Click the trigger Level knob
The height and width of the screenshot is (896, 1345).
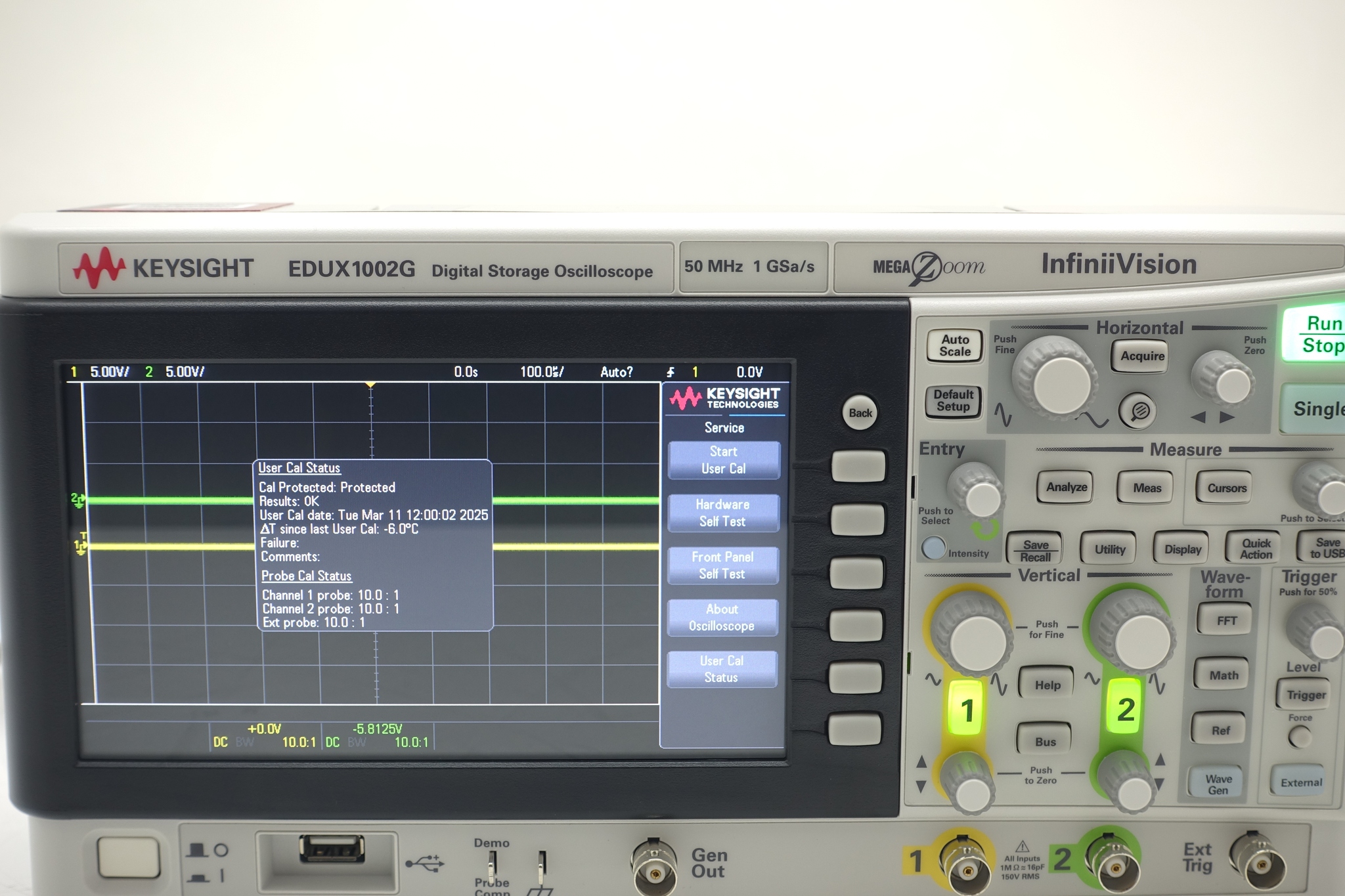[1317, 632]
